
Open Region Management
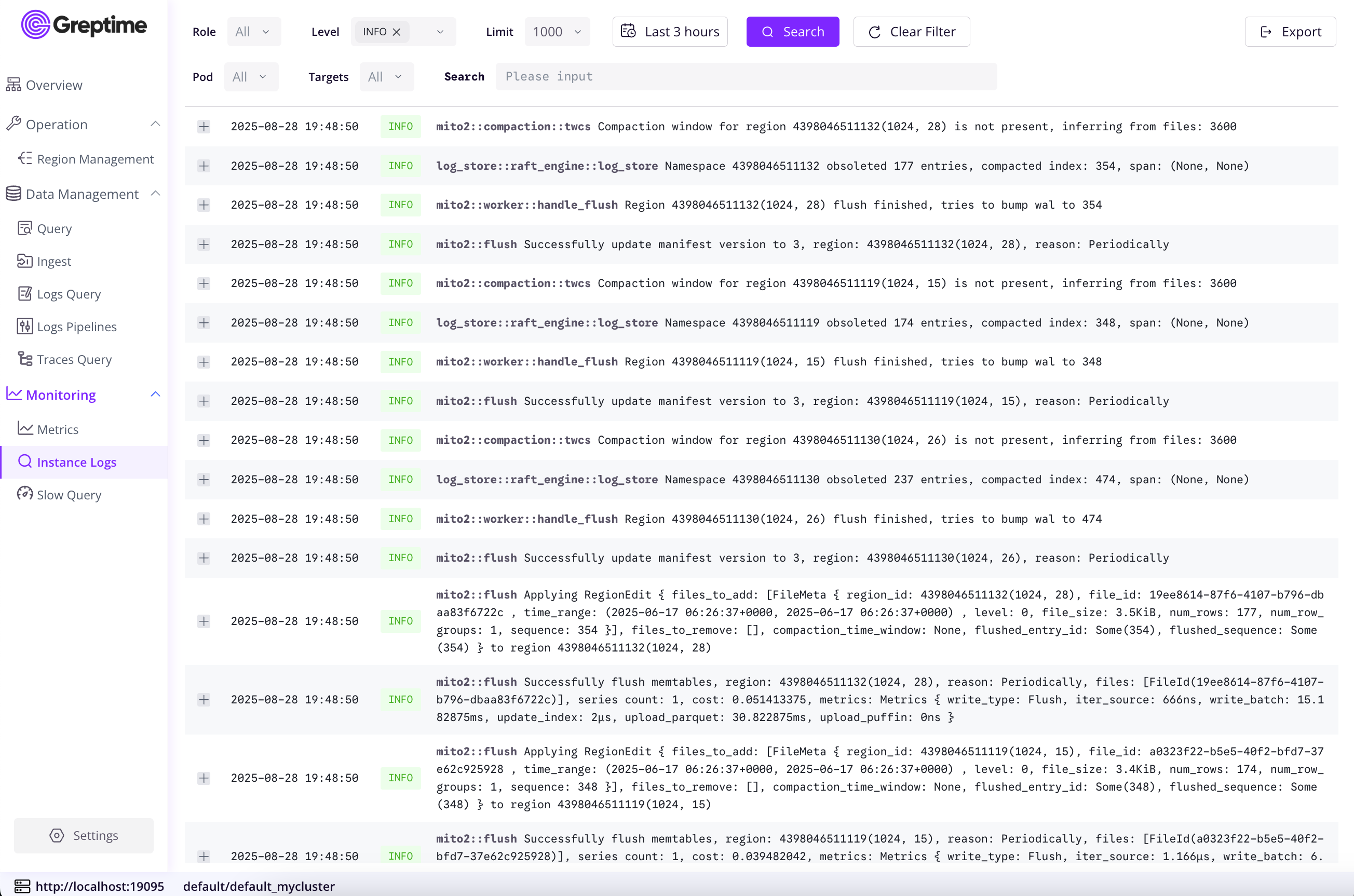point(96,159)
